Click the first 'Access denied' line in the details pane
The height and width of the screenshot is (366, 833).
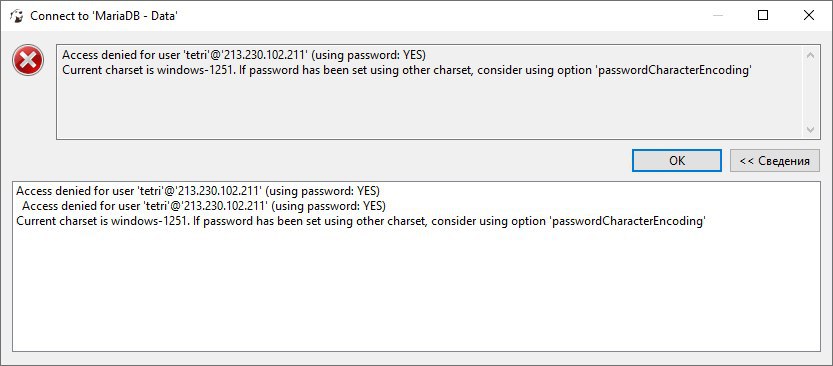pyautogui.click(x=198, y=191)
